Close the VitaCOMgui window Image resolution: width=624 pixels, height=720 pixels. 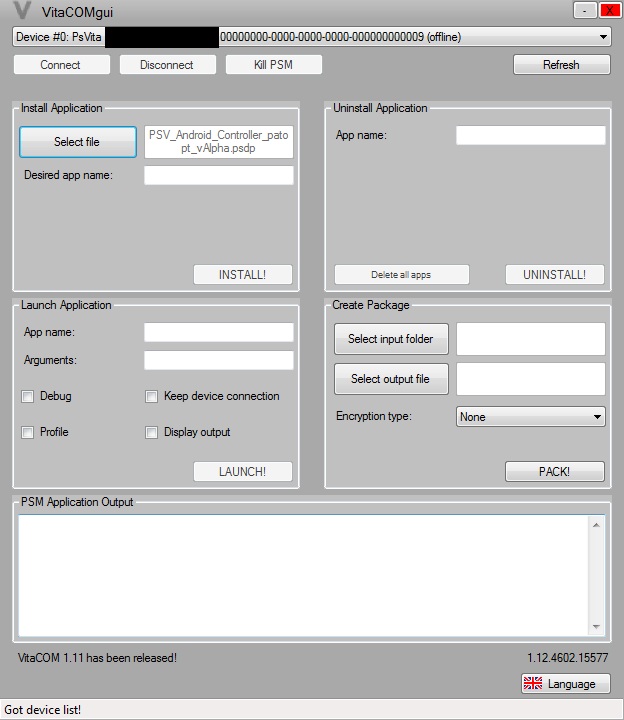pyautogui.click(x=610, y=10)
